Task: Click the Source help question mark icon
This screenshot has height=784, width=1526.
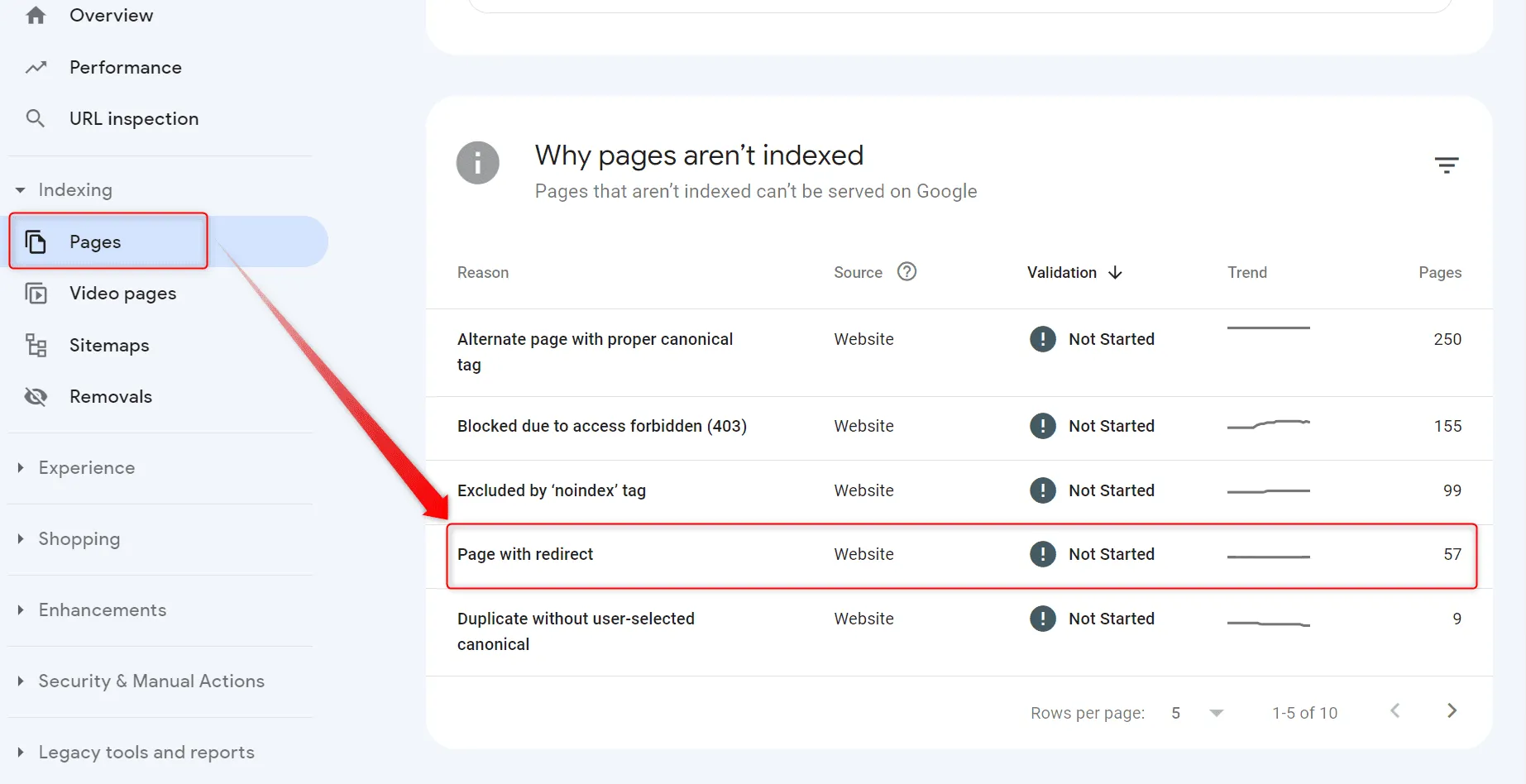Action: [x=907, y=271]
